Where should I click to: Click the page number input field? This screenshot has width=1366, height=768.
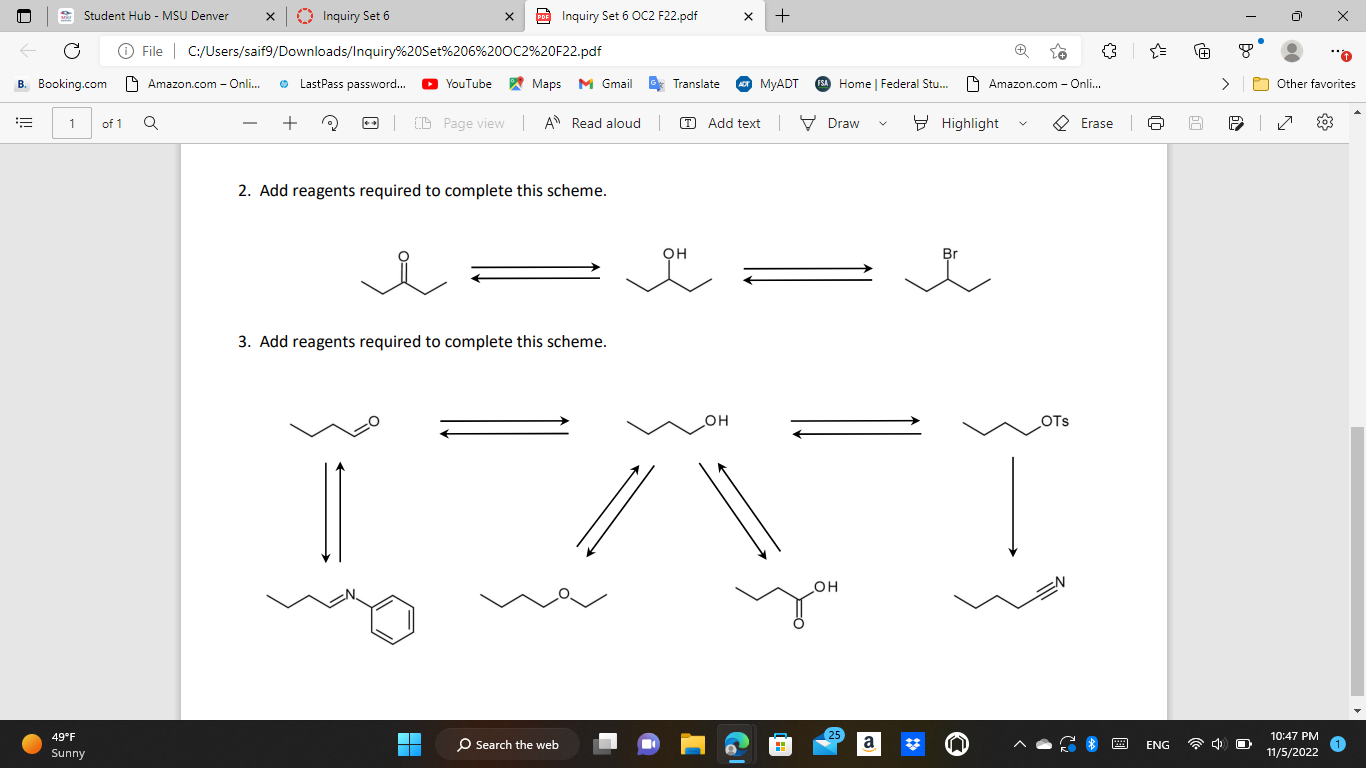tap(71, 123)
